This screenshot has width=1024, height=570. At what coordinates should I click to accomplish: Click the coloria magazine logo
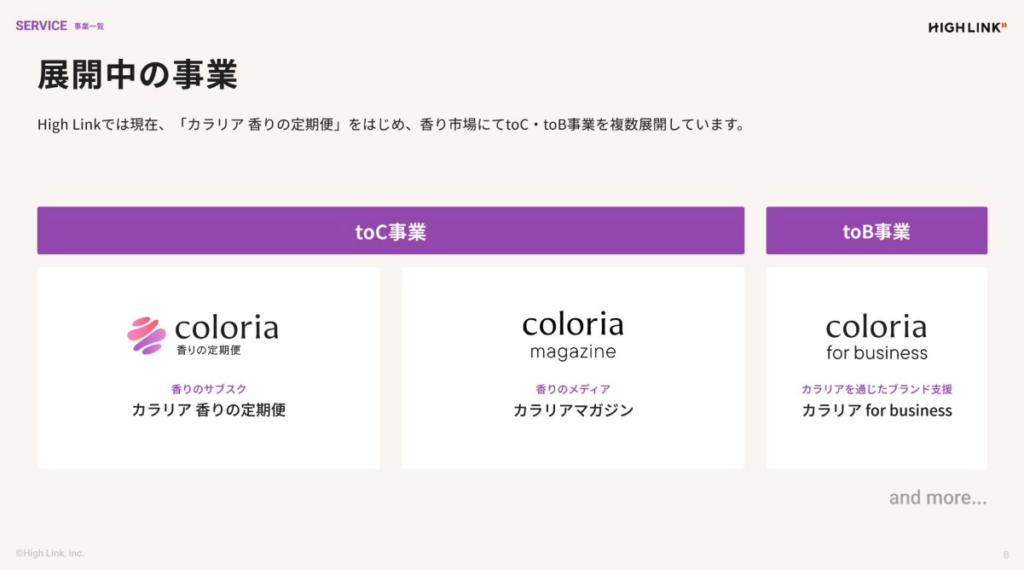tap(572, 336)
